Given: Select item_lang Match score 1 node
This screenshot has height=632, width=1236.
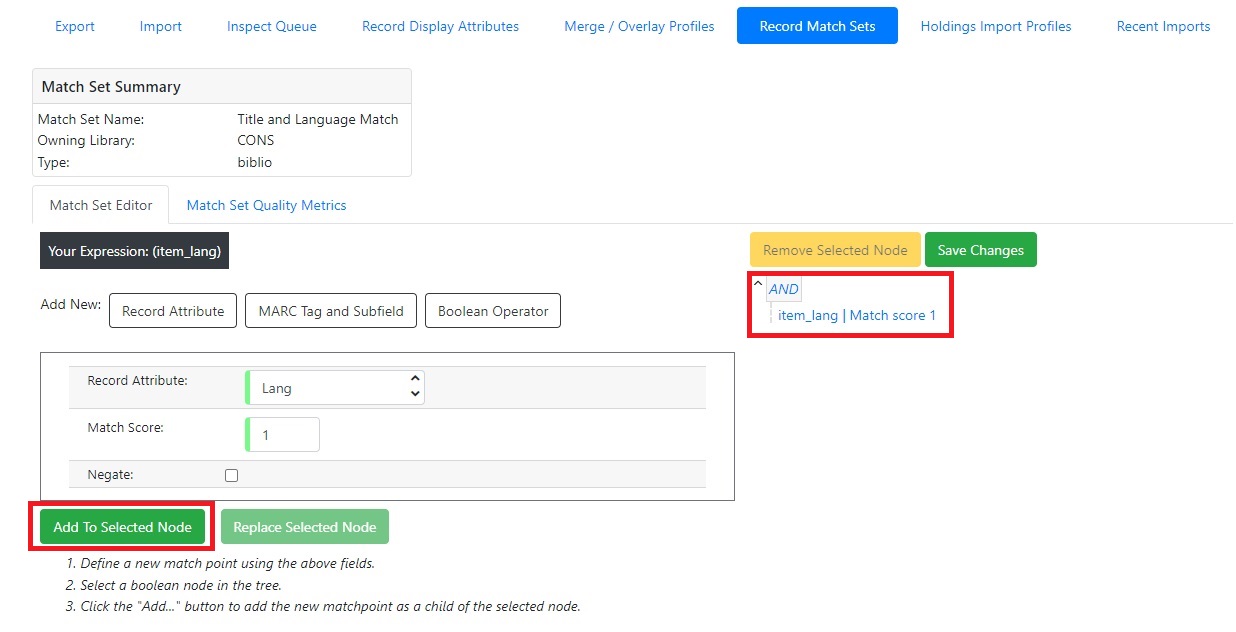Looking at the screenshot, I should coord(857,315).
